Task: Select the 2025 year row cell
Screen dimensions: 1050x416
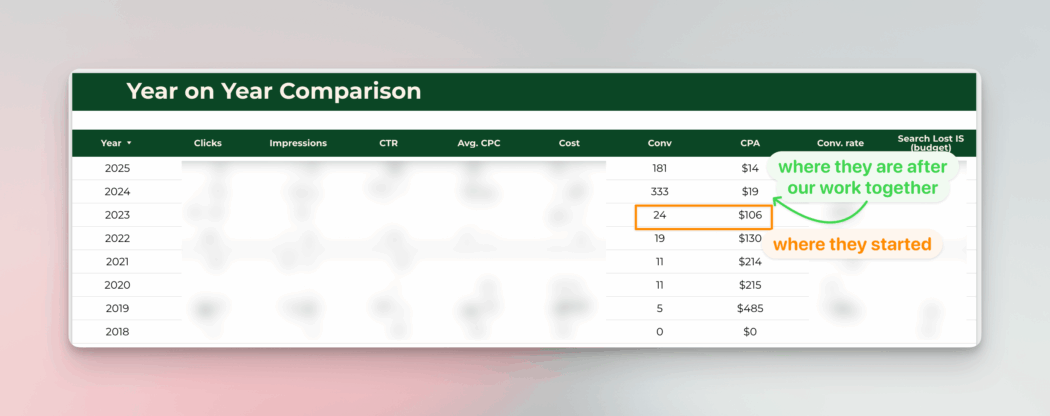Action: coord(117,168)
